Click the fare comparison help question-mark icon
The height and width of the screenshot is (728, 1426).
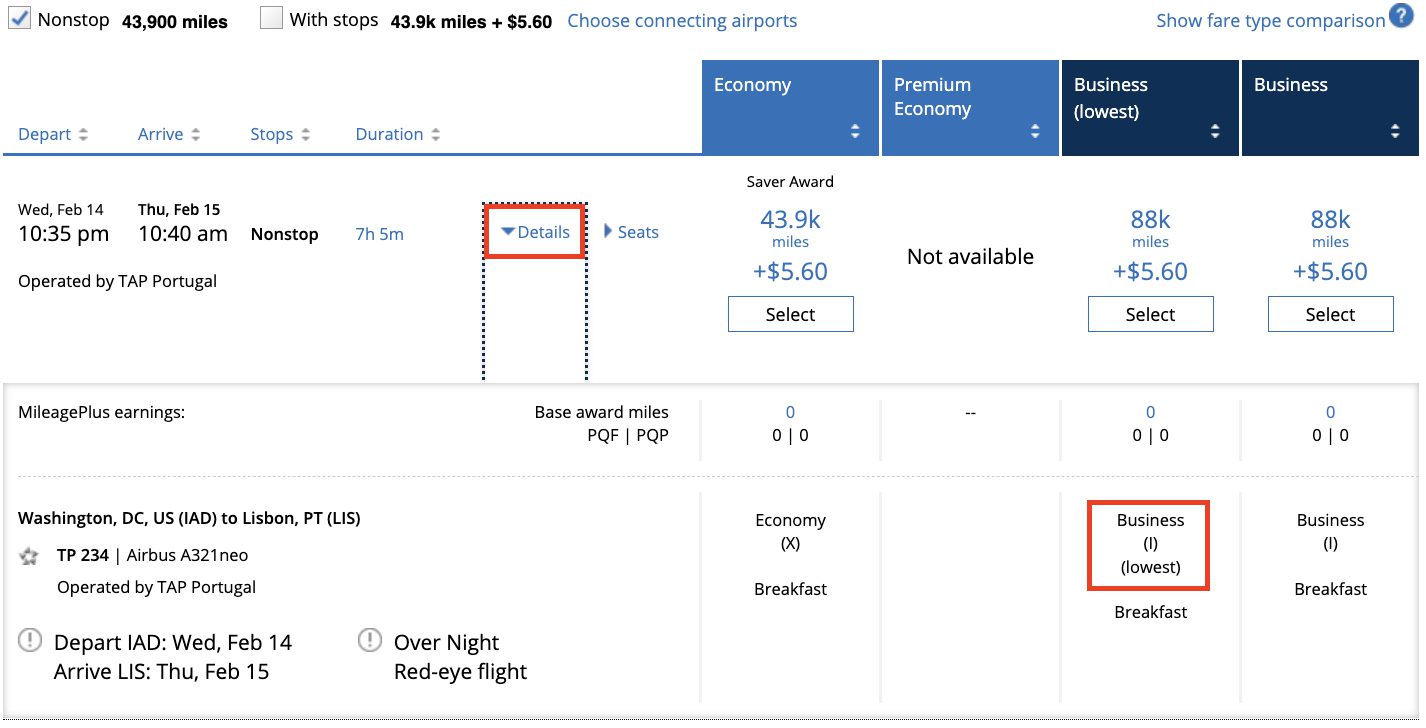[x=1401, y=17]
